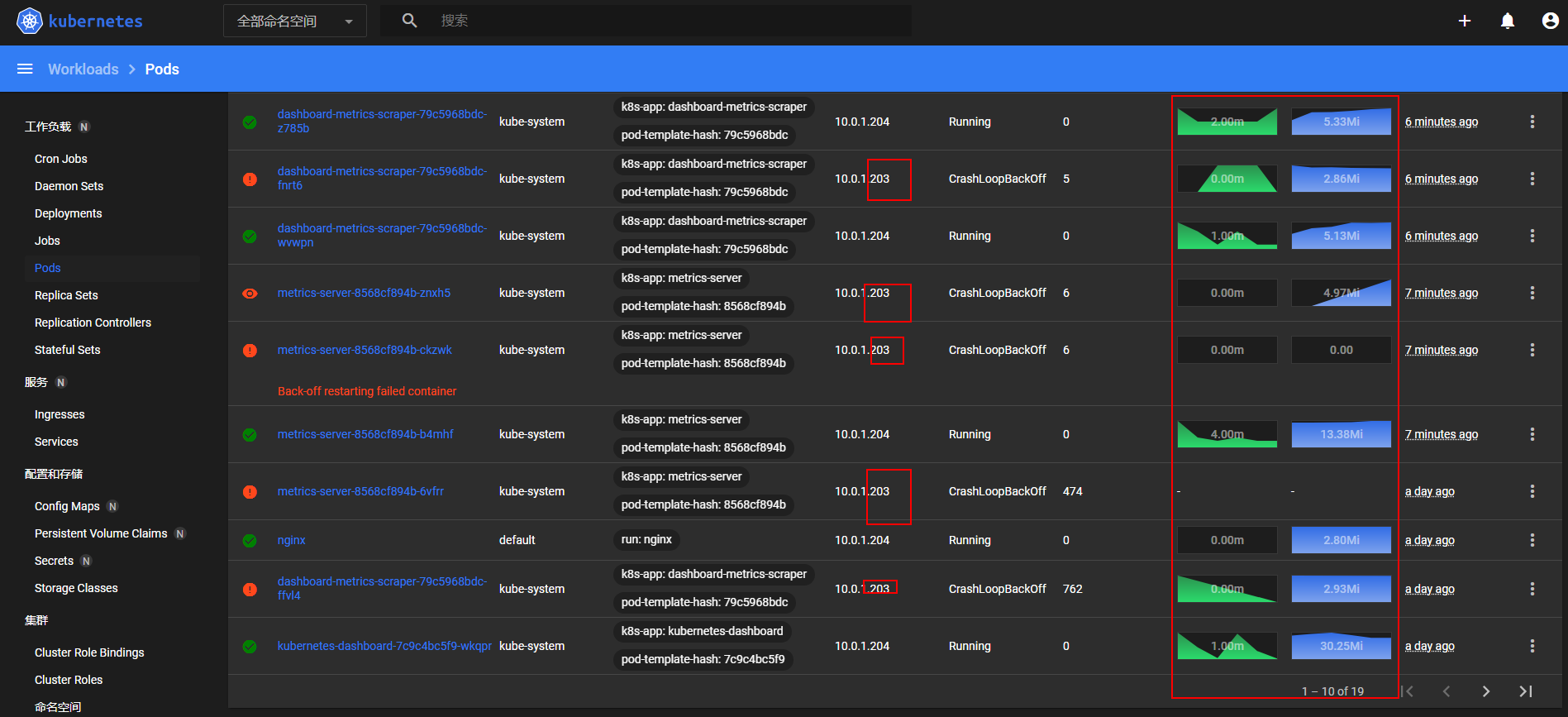Open metrics-server-8568cf894b-6vfrr pod link
Screen dimensions: 1568x717
pos(360,491)
